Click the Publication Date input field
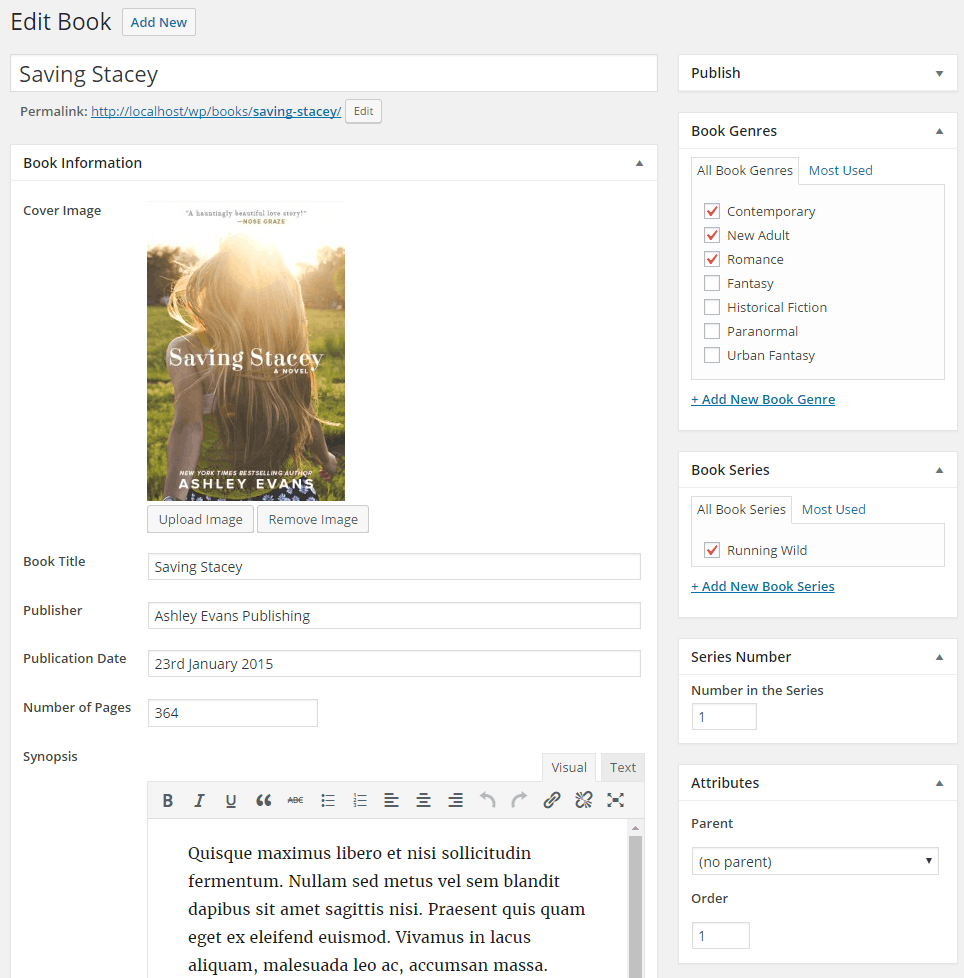The width and height of the screenshot is (964, 978). click(394, 664)
